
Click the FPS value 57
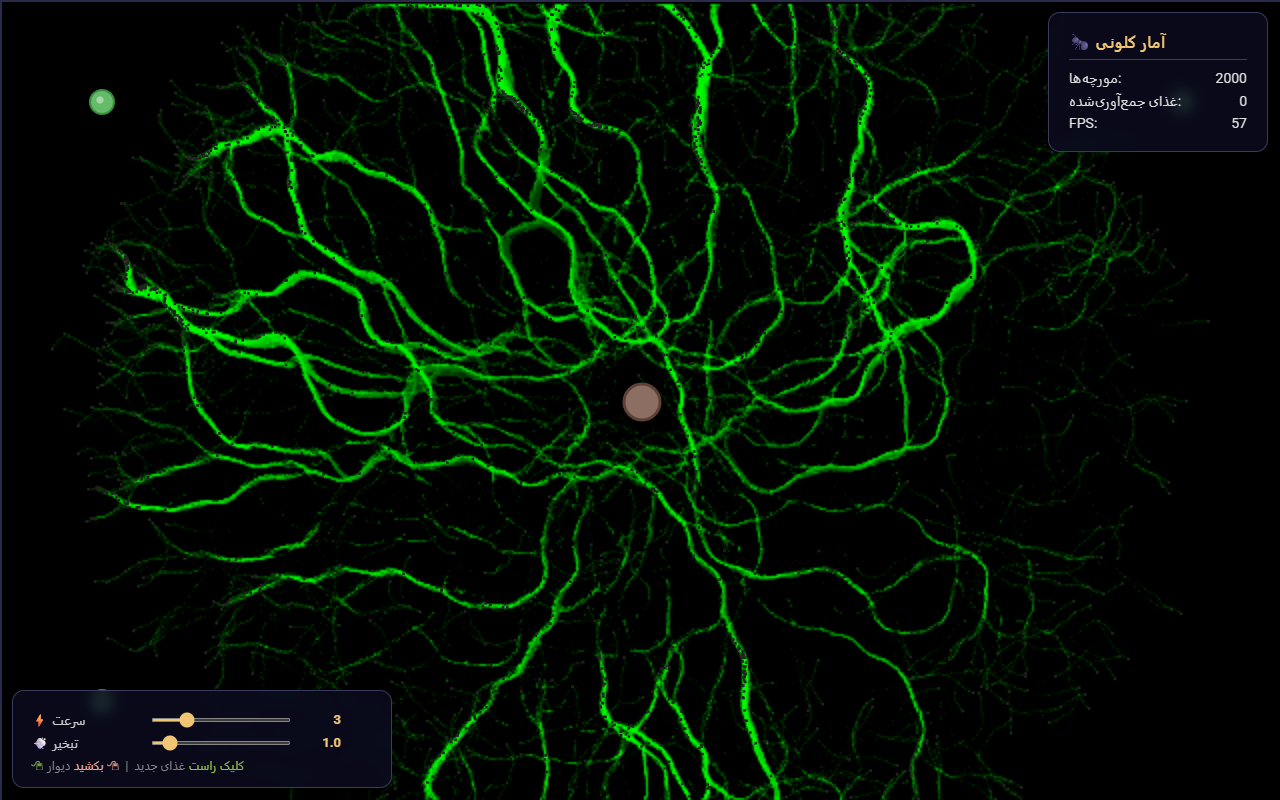click(x=1239, y=123)
